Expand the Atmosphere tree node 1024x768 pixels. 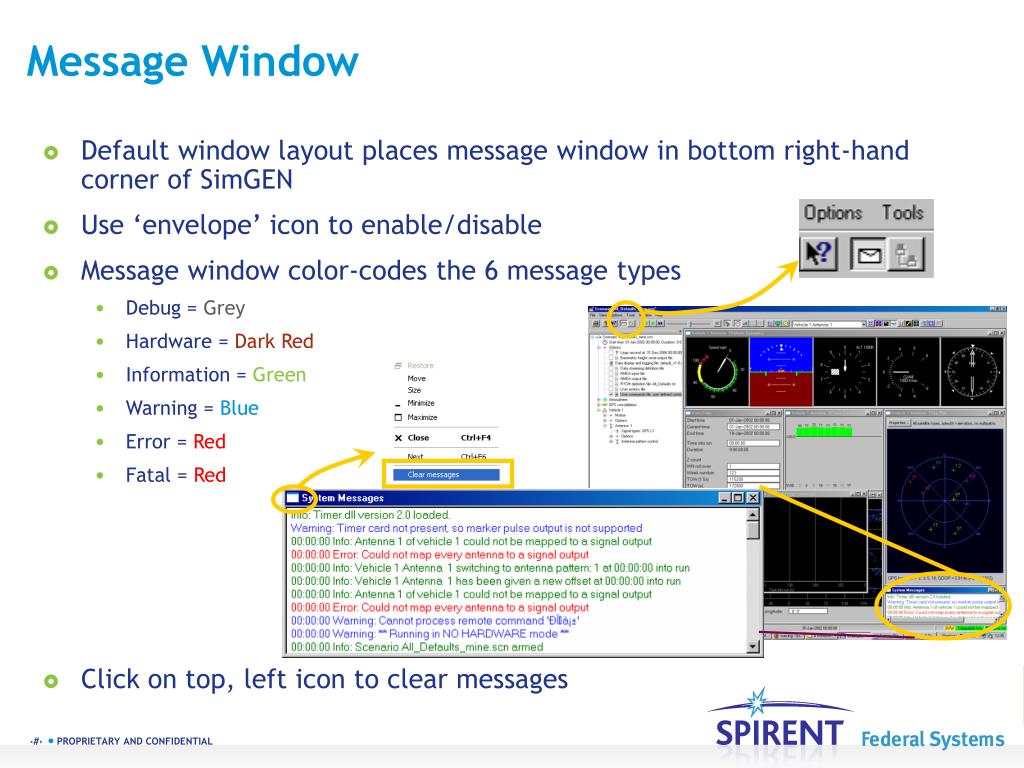point(598,400)
